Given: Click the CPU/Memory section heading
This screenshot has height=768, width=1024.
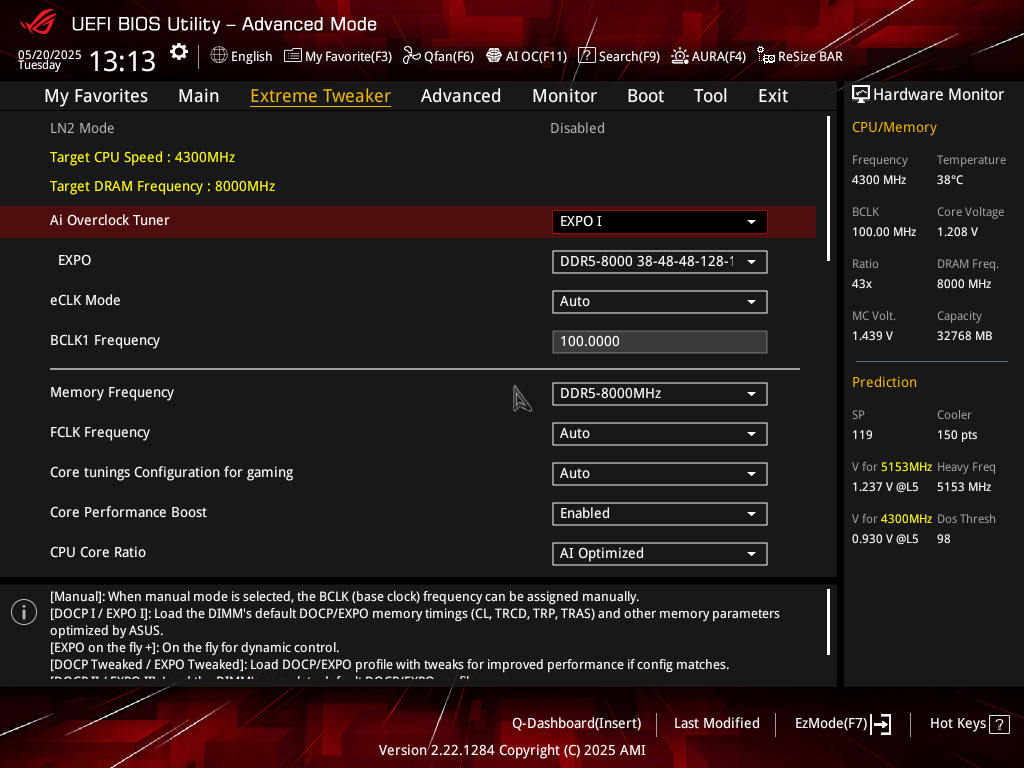Looking at the screenshot, I should (x=894, y=127).
